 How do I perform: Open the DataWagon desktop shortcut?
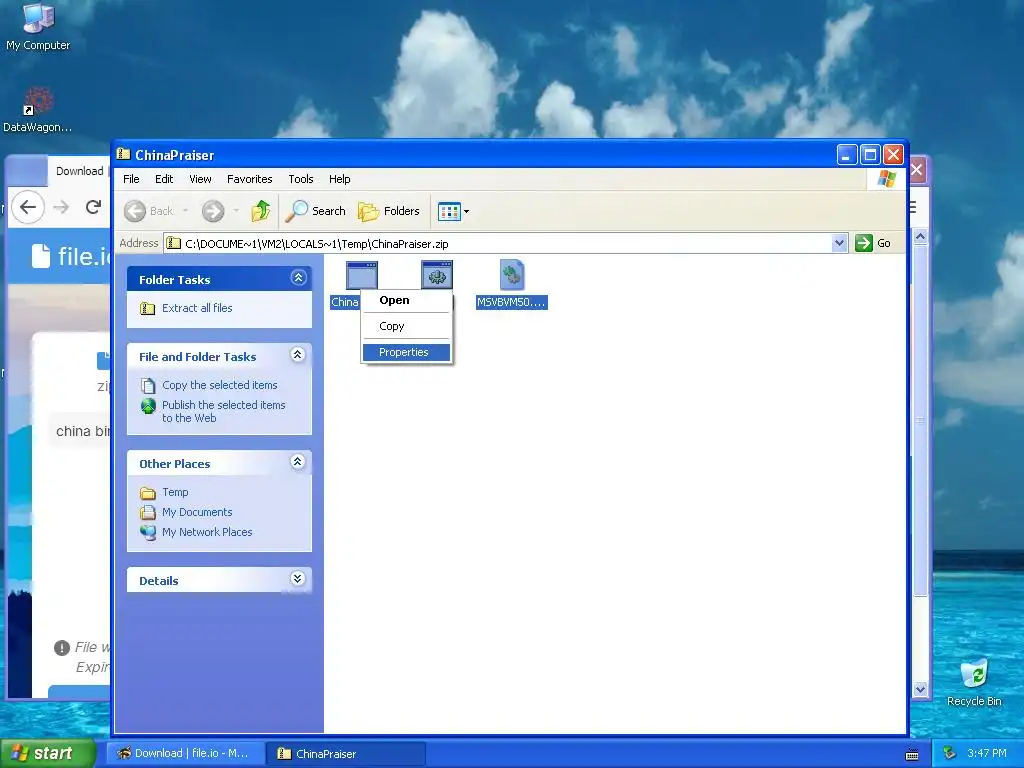[x=38, y=110]
